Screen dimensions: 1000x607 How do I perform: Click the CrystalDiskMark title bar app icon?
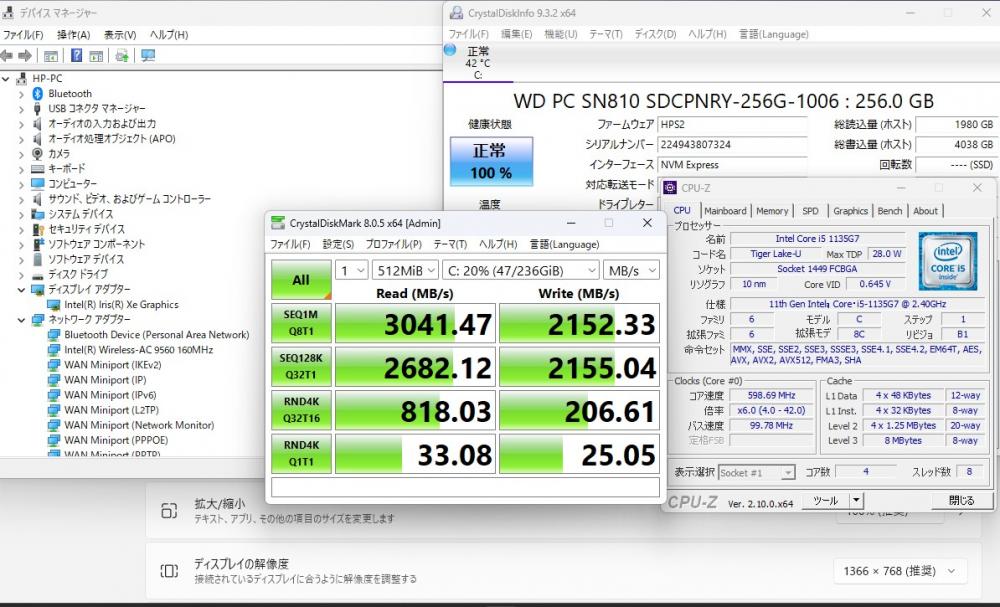278,223
